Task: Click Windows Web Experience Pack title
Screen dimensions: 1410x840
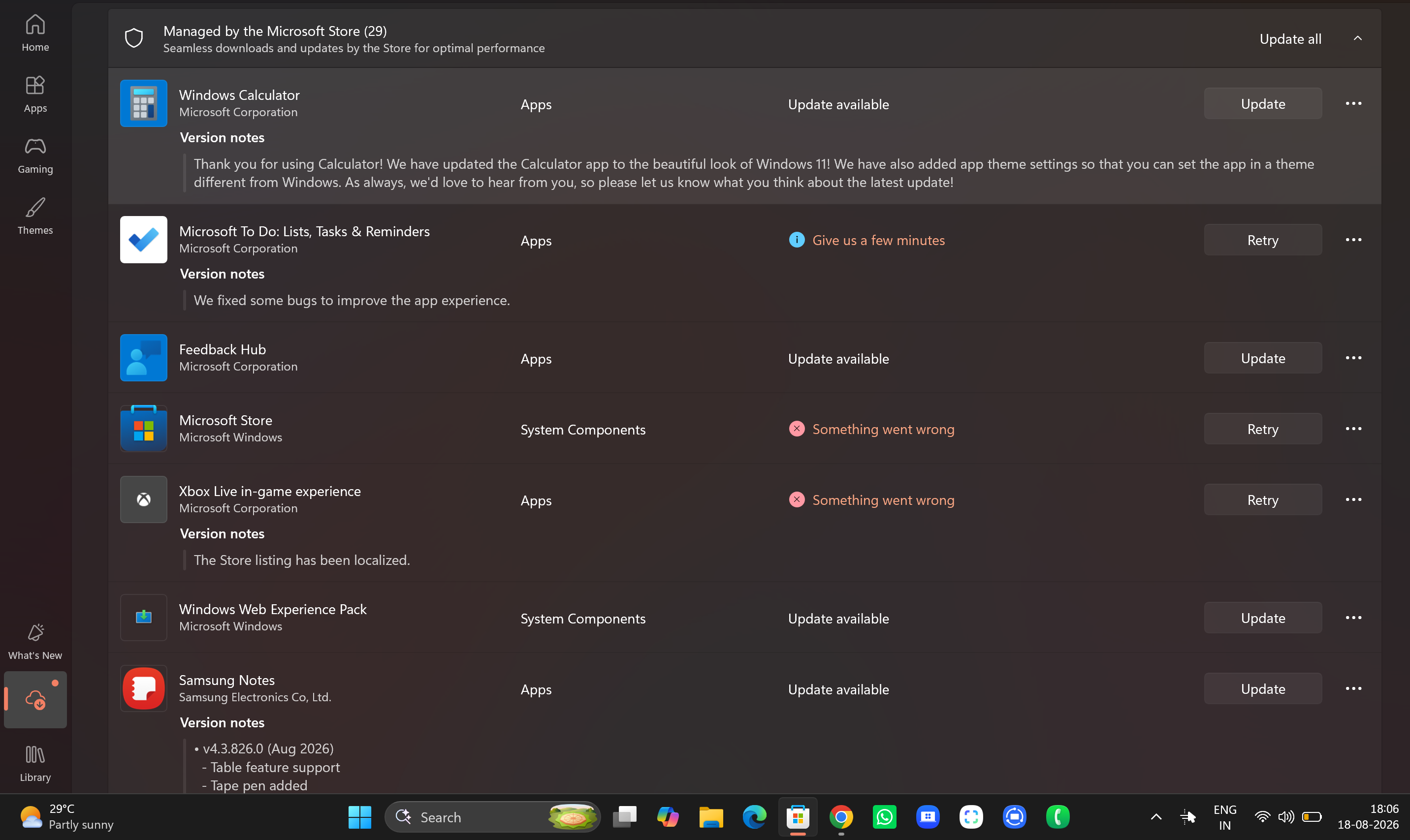Action: click(273, 609)
